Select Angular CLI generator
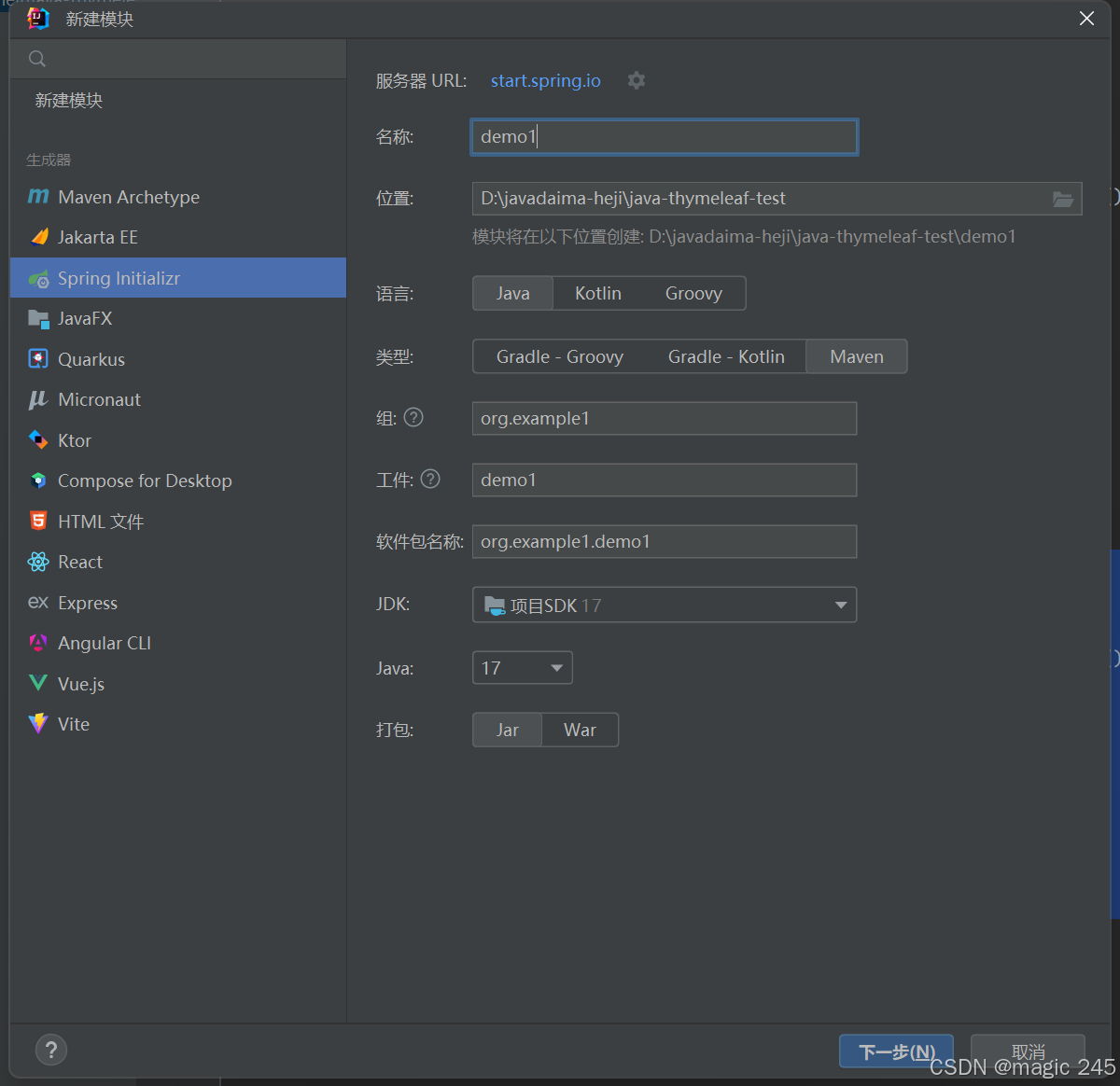The image size is (1120, 1086). (178, 643)
